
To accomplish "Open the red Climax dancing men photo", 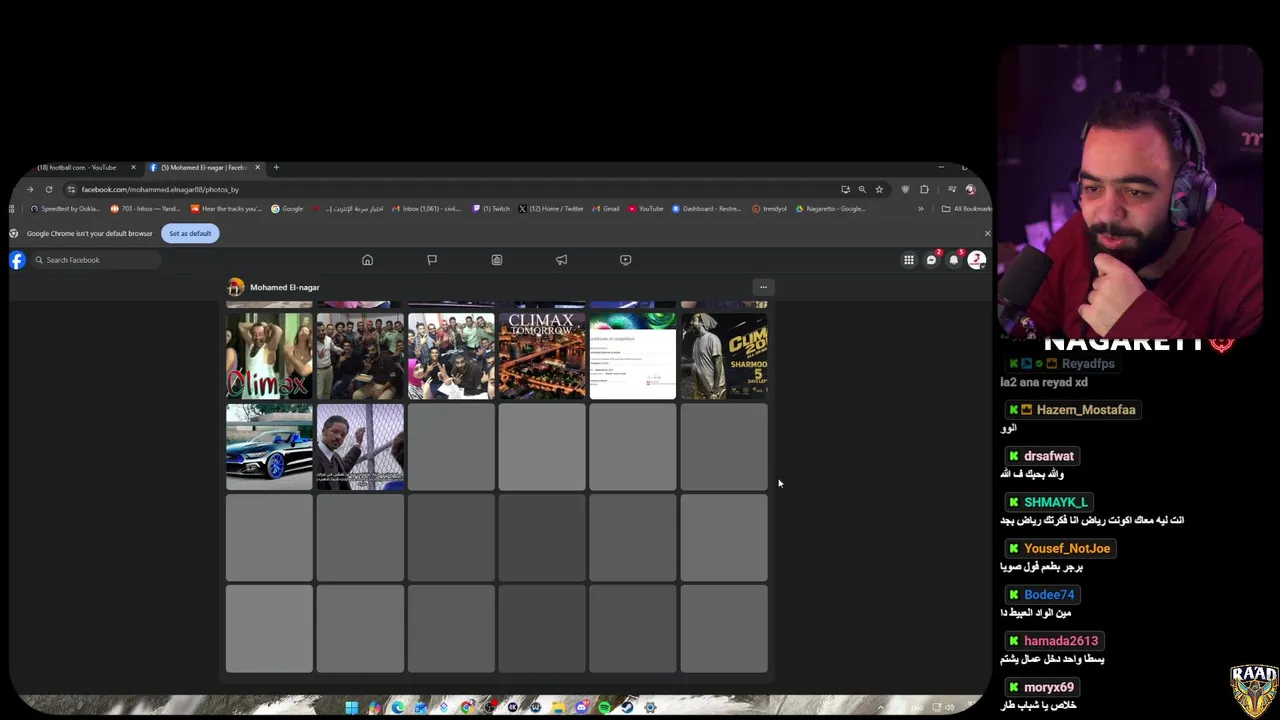I will [x=269, y=356].
